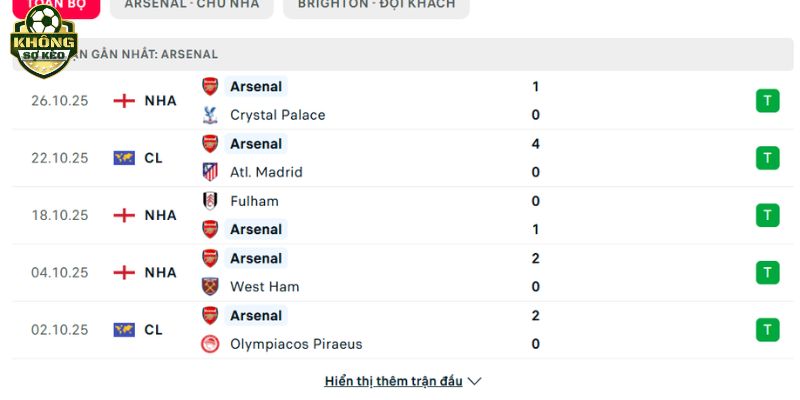
Task: Click the green T badge for West Ham match
Action: (x=767, y=272)
